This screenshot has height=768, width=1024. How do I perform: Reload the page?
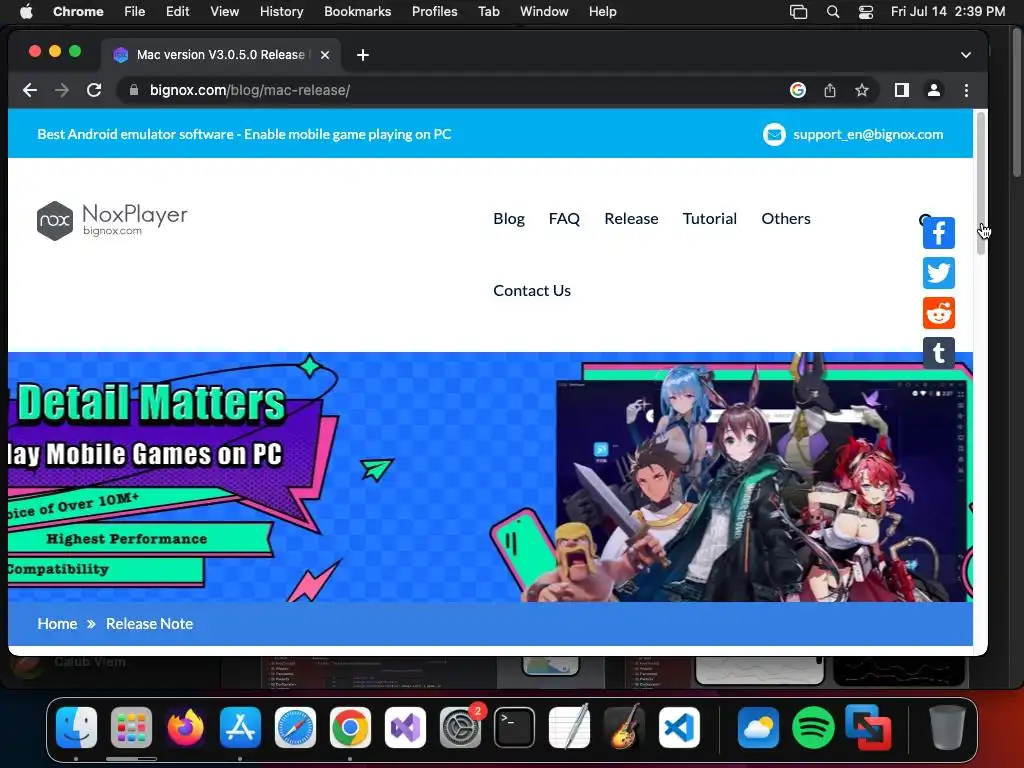click(x=94, y=90)
